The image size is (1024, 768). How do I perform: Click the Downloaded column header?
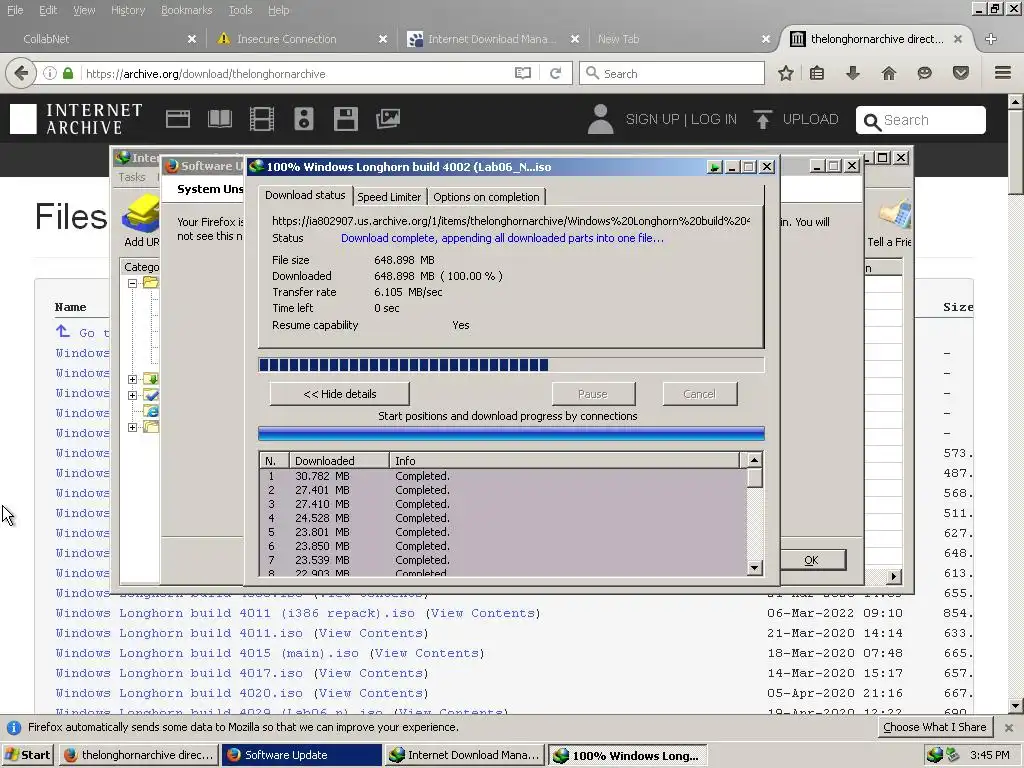pyautogui.click(x=339, y=460)
